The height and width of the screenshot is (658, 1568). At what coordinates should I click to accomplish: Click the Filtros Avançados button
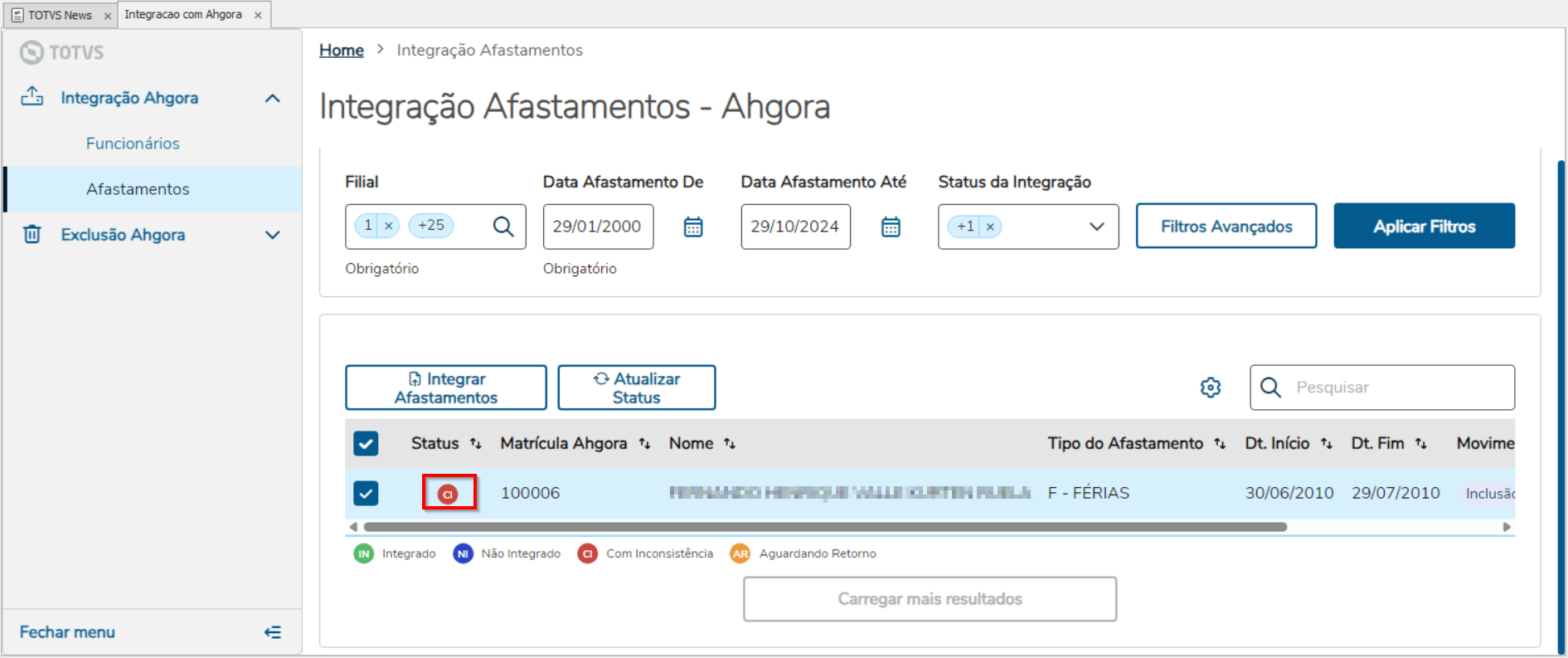pos(1226,226)
